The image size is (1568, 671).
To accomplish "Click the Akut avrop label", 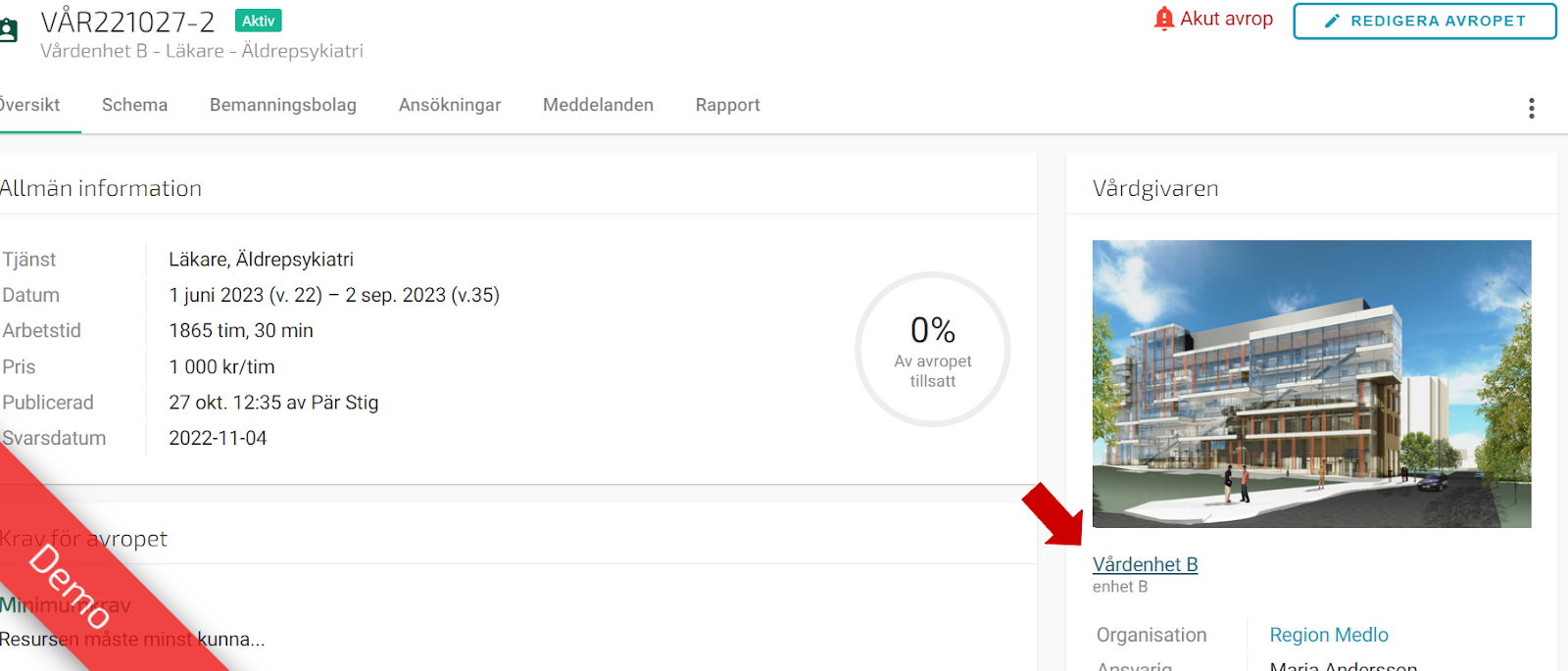I will click(x=1226, y=19).
